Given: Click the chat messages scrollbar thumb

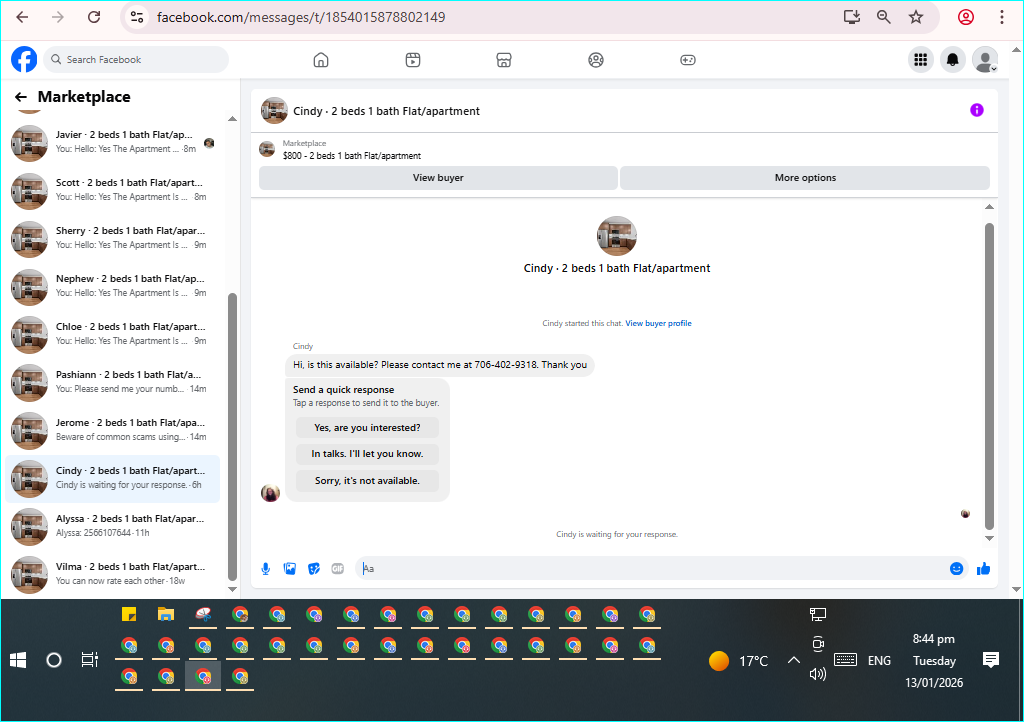Looking at the screenshot, I should click(x=989, y=376).
